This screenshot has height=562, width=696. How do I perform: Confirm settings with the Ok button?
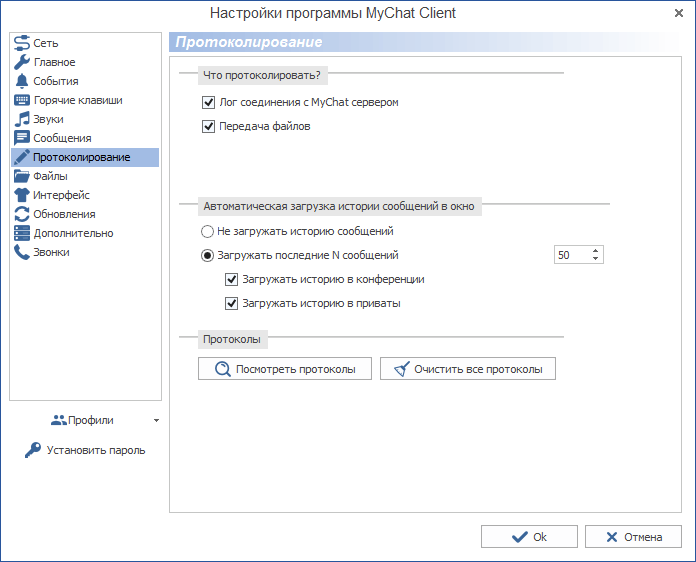point(529,537)
